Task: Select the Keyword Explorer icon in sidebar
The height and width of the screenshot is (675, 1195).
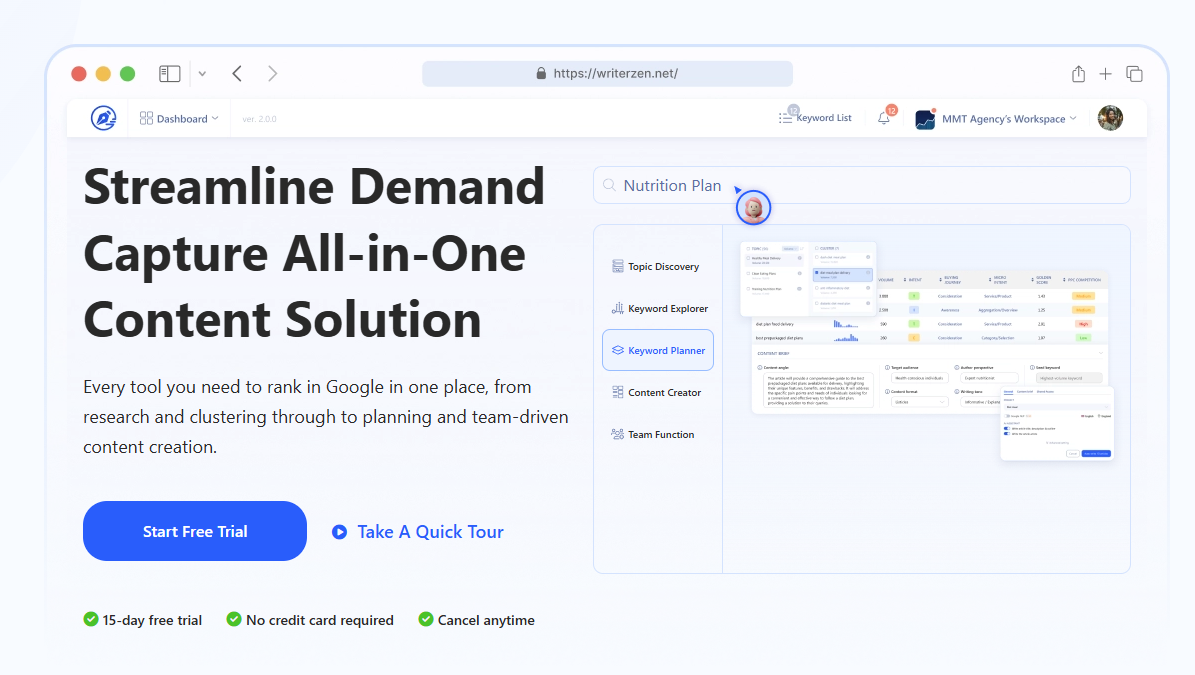Action: [x=616, y=308]
